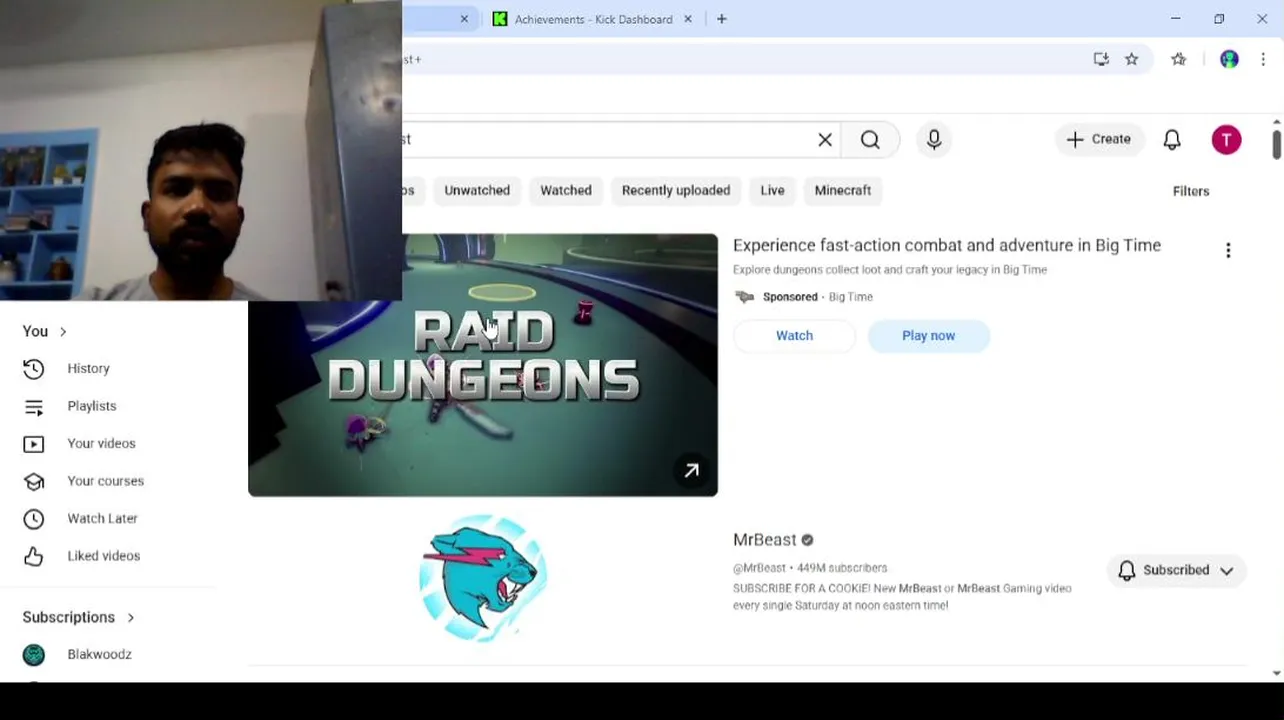1284x720 pixels.
Task: Open the Big Time ad title link
Action: (947, 246)
